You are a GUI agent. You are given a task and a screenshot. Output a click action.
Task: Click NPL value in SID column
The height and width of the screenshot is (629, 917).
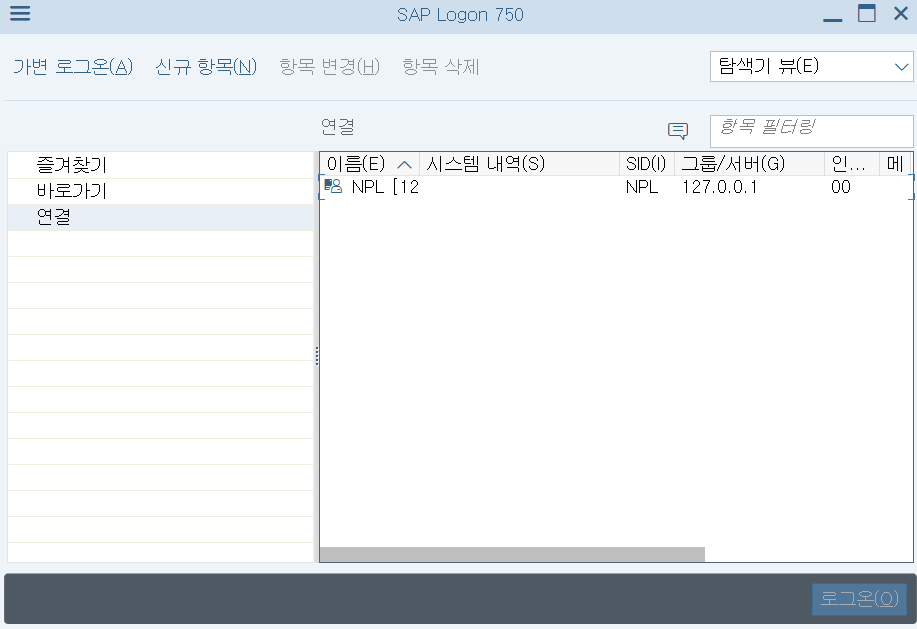coord(642,187)
